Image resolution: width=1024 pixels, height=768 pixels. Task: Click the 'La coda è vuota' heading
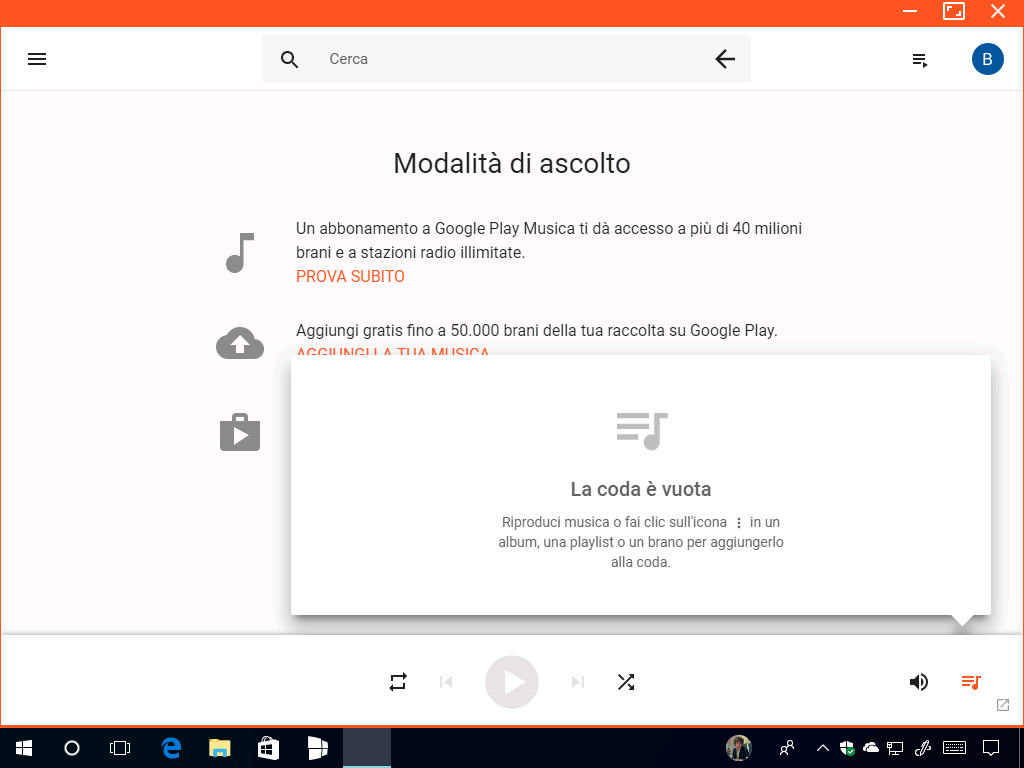pos(641,489)
